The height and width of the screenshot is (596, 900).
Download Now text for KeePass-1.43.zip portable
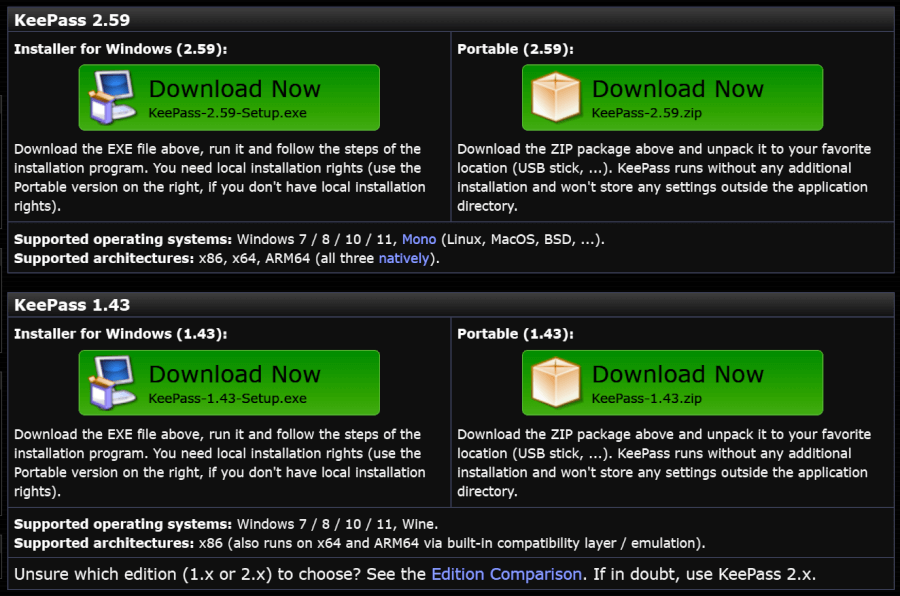pyautogui.click(x=678, y=374)
